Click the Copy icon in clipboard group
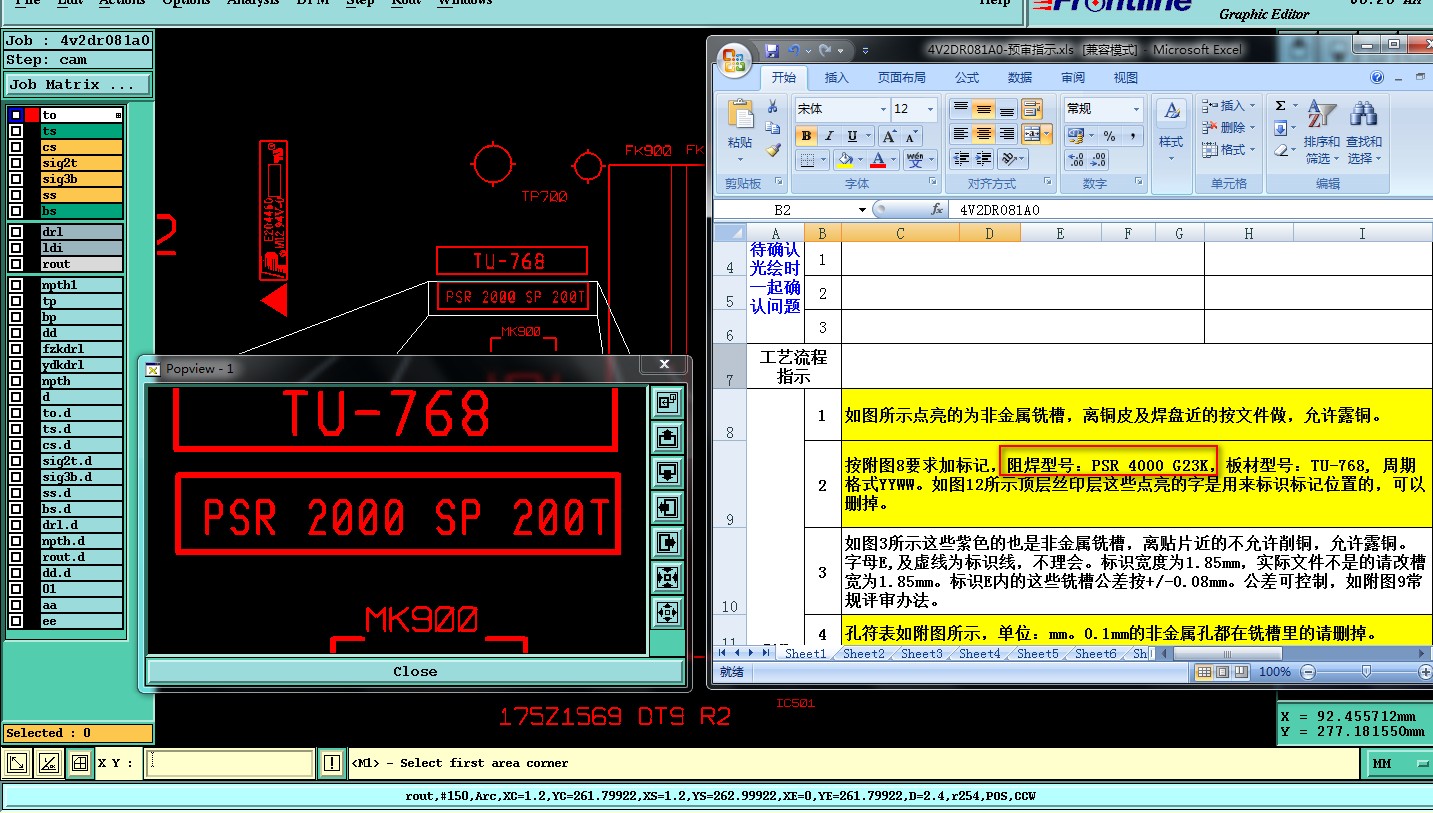 click(x=772, y=128)
